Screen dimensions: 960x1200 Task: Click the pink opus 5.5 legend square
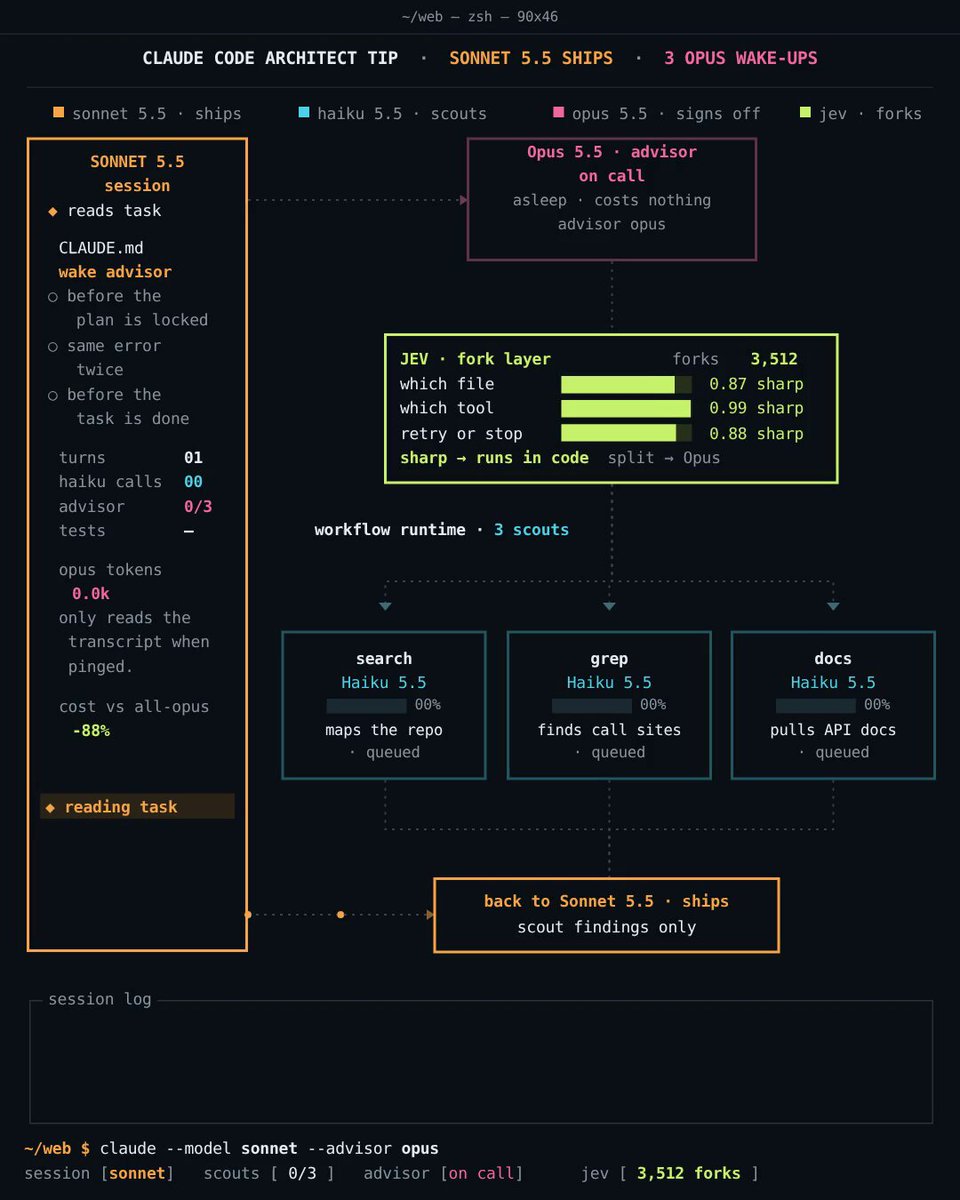pos(558,113)
